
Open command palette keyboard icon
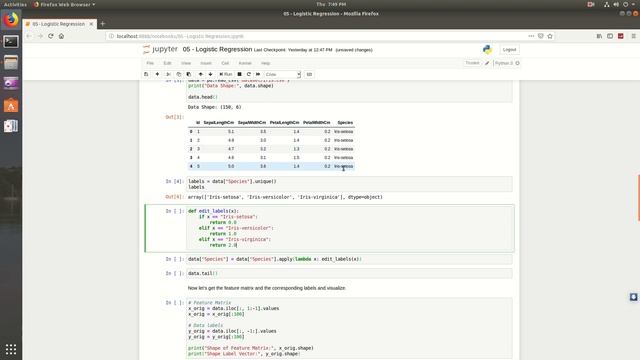[x=309, y=74]
